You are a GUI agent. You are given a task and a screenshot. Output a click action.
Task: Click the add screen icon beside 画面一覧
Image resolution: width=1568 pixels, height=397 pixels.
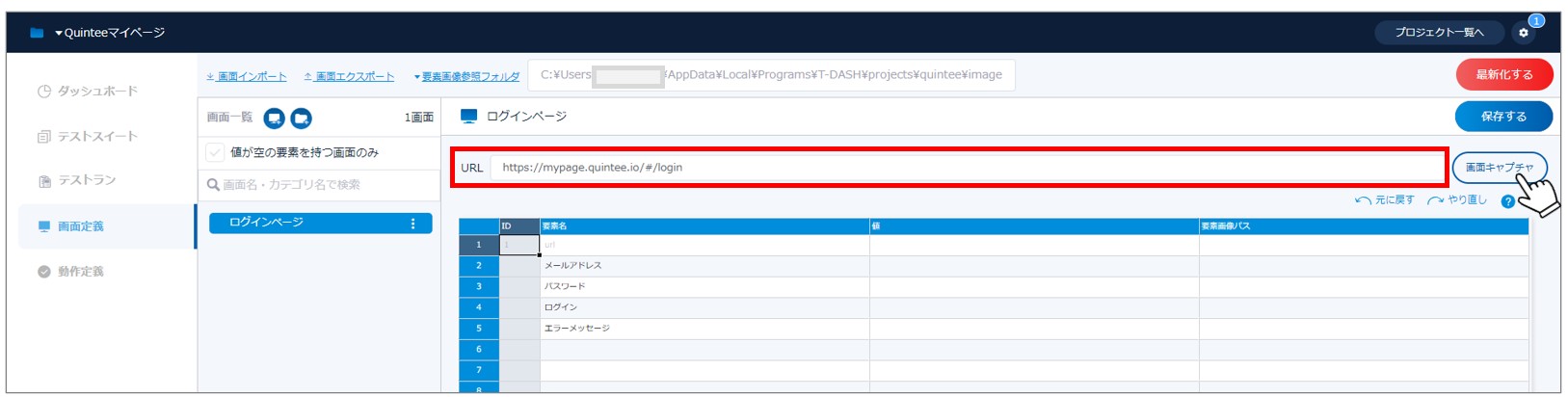275,119
